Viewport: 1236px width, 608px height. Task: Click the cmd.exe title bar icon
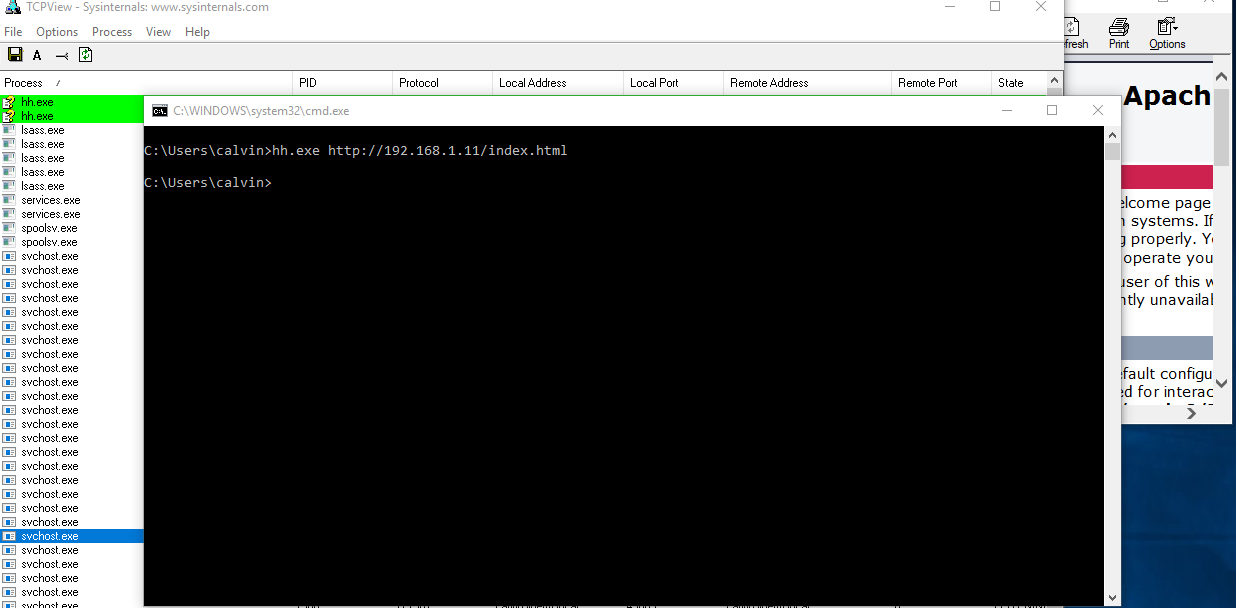pyautogui.click(x=159, y=111)
